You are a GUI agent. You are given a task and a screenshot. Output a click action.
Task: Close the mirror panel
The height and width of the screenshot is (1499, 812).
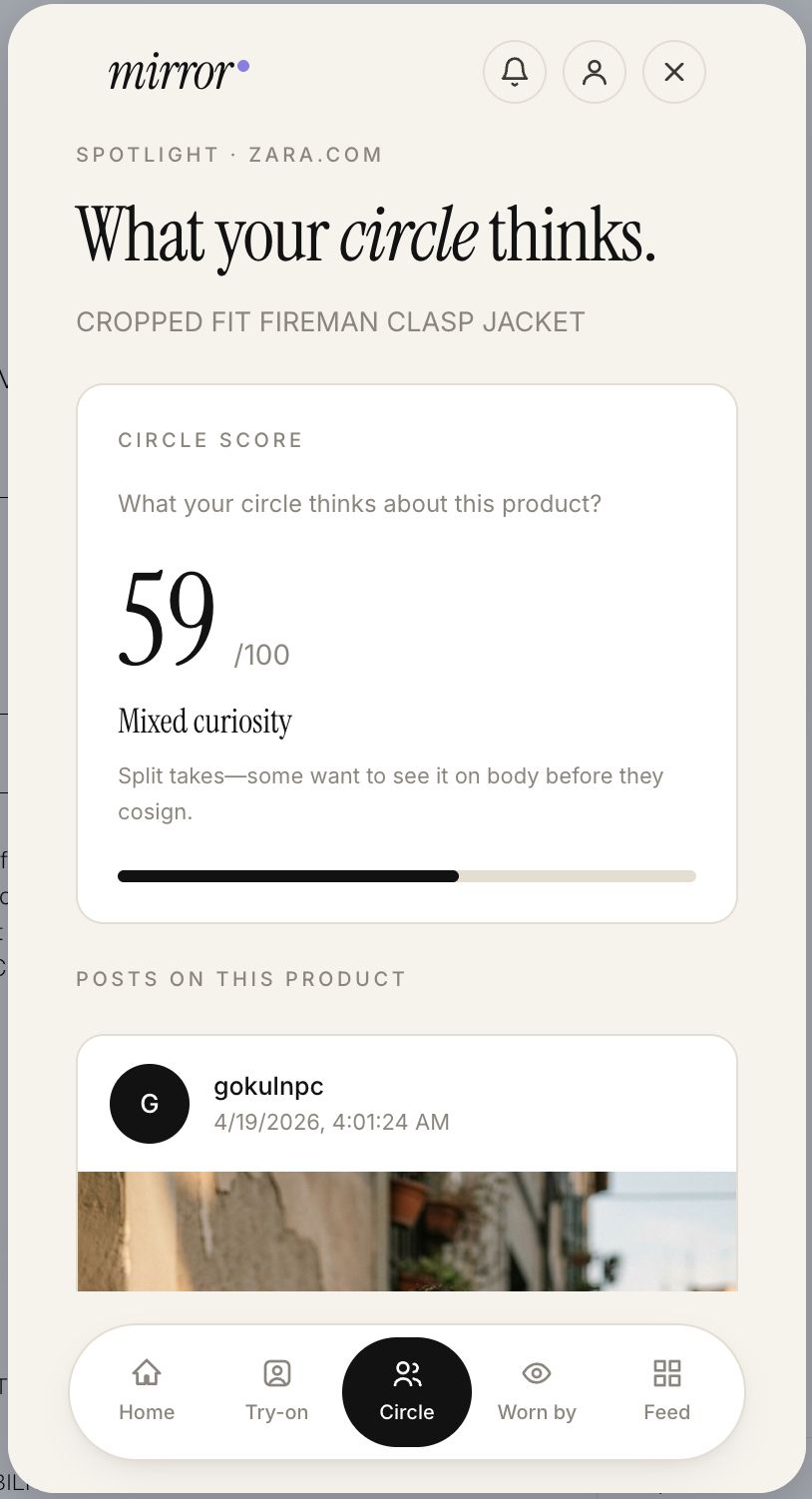(674, 72)
